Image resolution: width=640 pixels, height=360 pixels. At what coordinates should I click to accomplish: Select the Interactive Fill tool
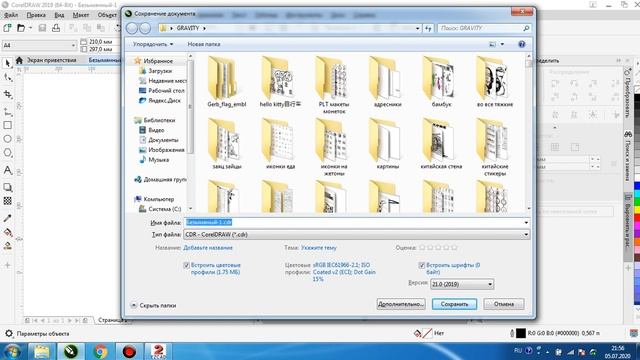pos(7,232)
